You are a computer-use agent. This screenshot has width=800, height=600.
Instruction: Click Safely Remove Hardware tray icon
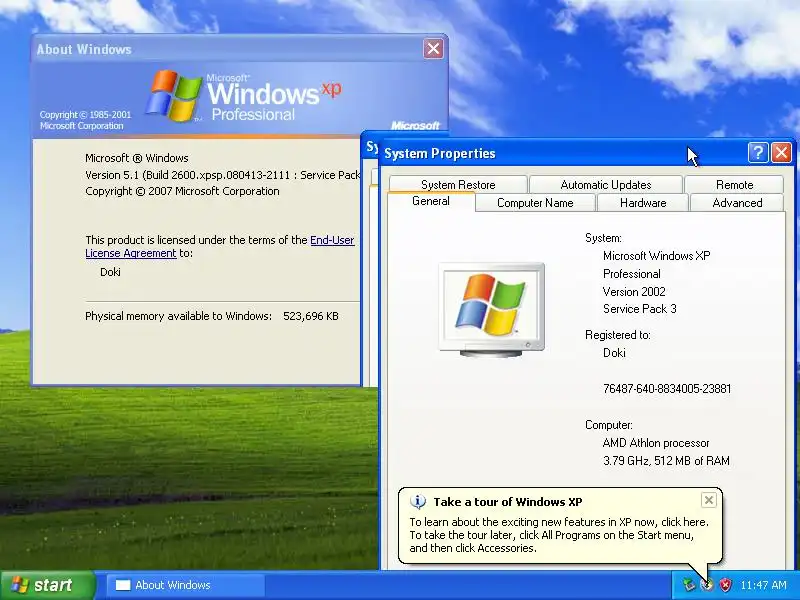tap(689, 585)
